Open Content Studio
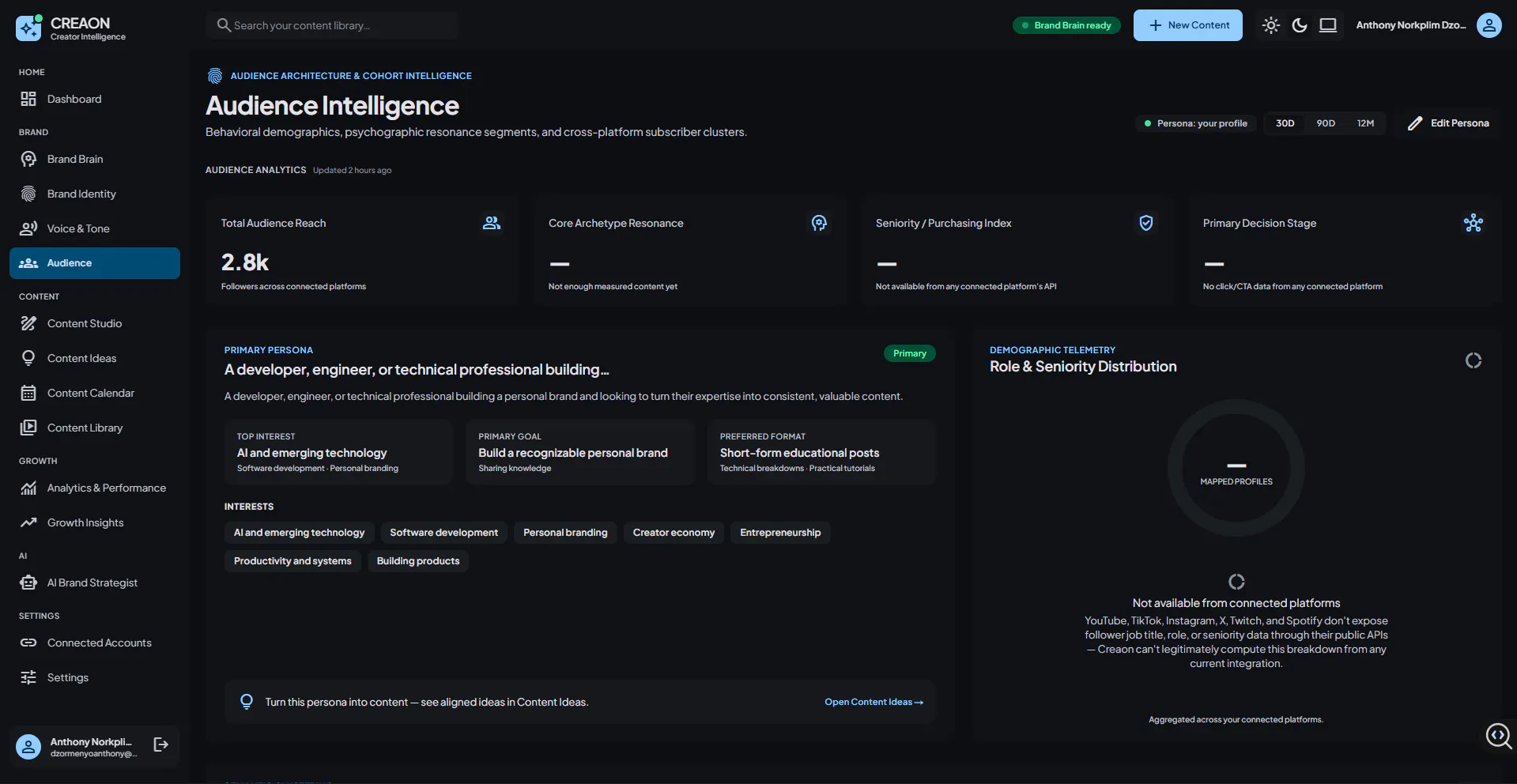This screenshot has height=784, width=1517. coord(95,323)
